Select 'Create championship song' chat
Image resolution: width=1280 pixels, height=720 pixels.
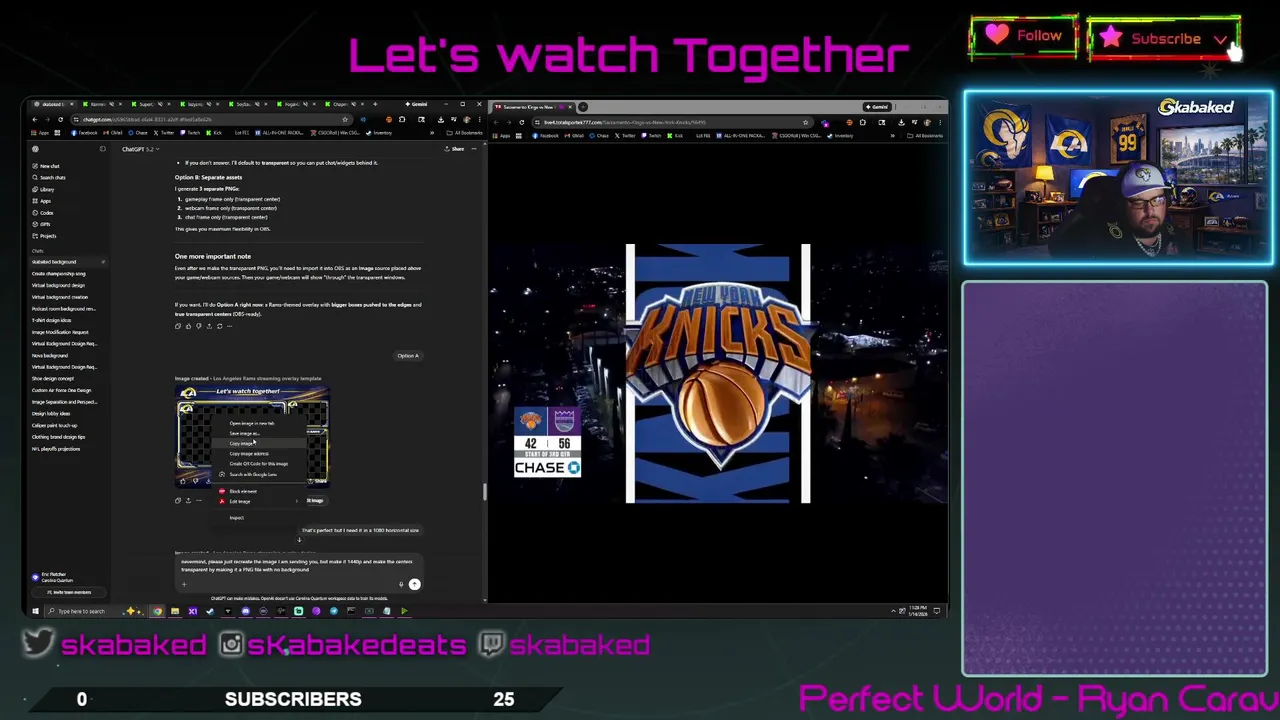pyautogui.click(x=58, y=273)
